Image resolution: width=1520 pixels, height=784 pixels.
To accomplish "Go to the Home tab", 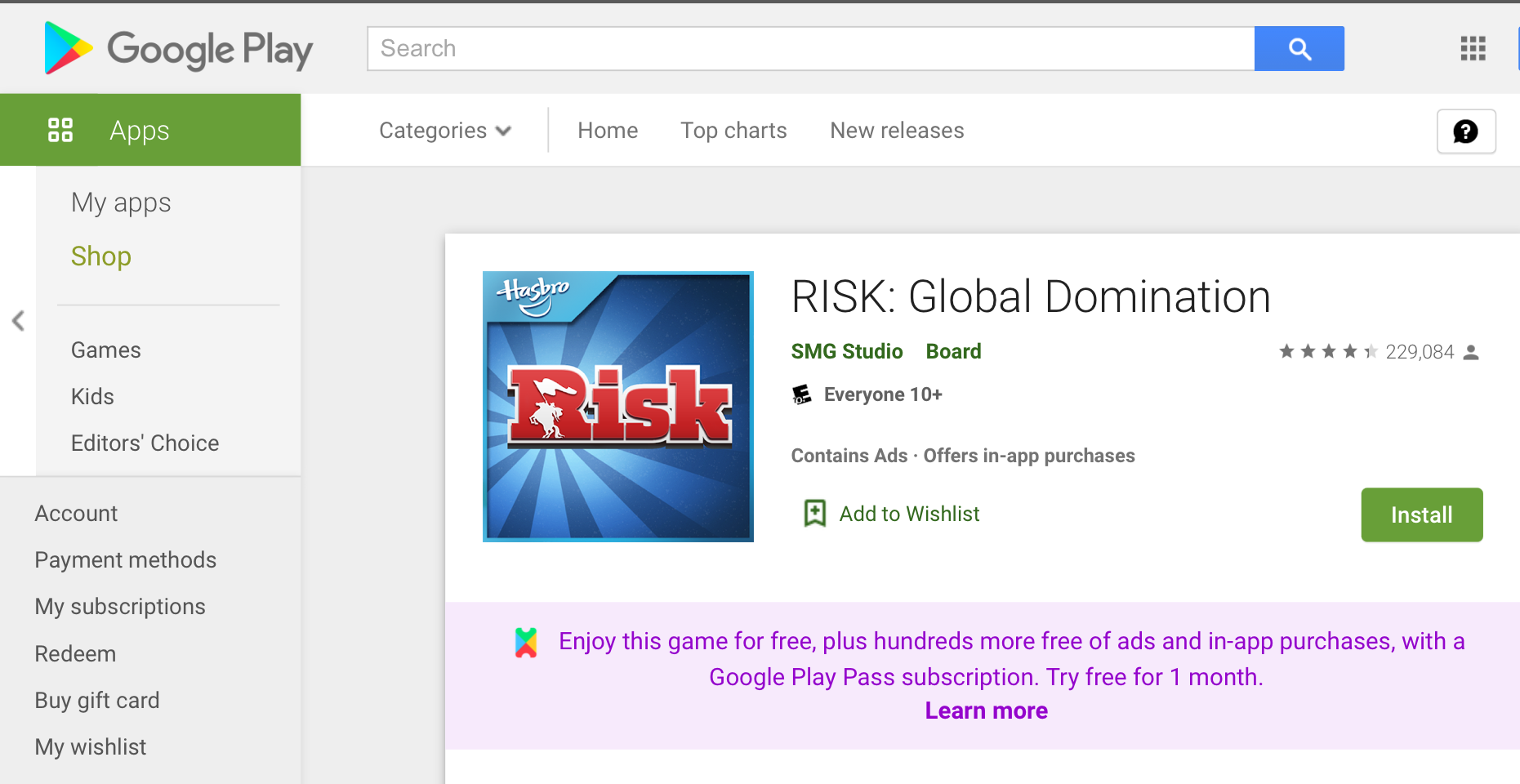I will click(608, 131).
